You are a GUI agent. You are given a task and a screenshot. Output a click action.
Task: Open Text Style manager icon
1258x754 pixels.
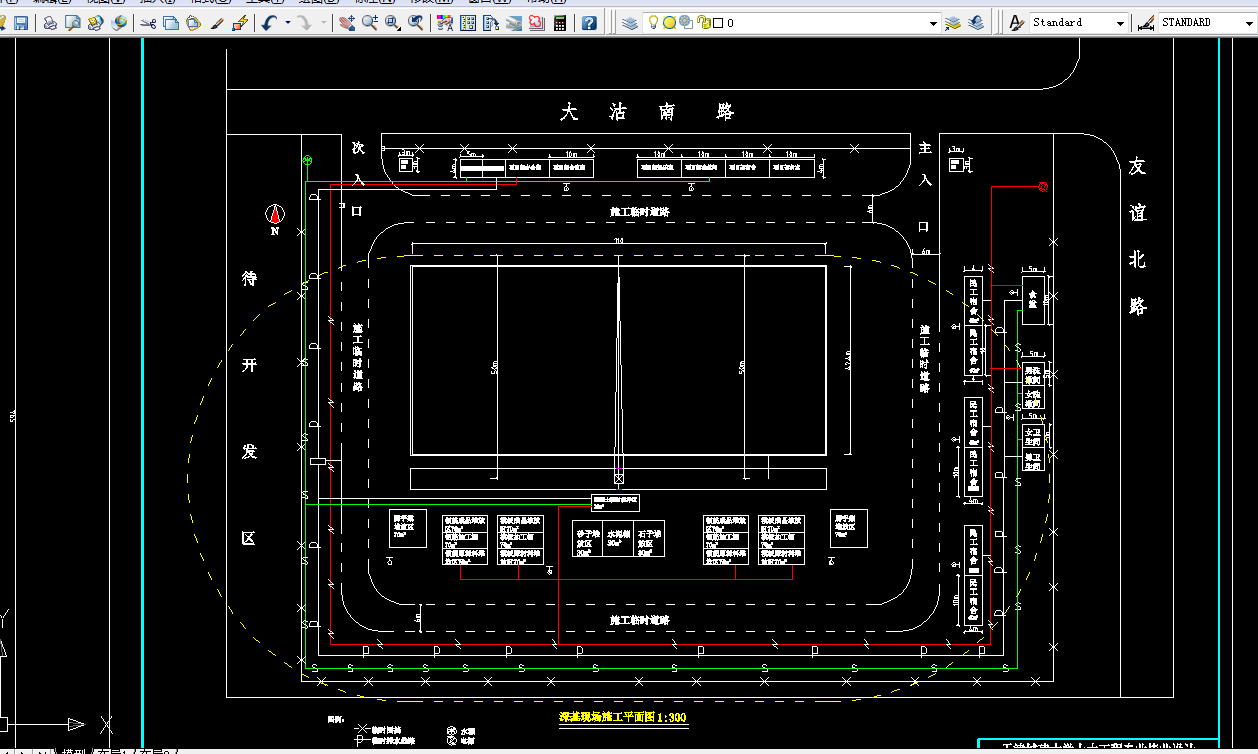(1016, 23)
